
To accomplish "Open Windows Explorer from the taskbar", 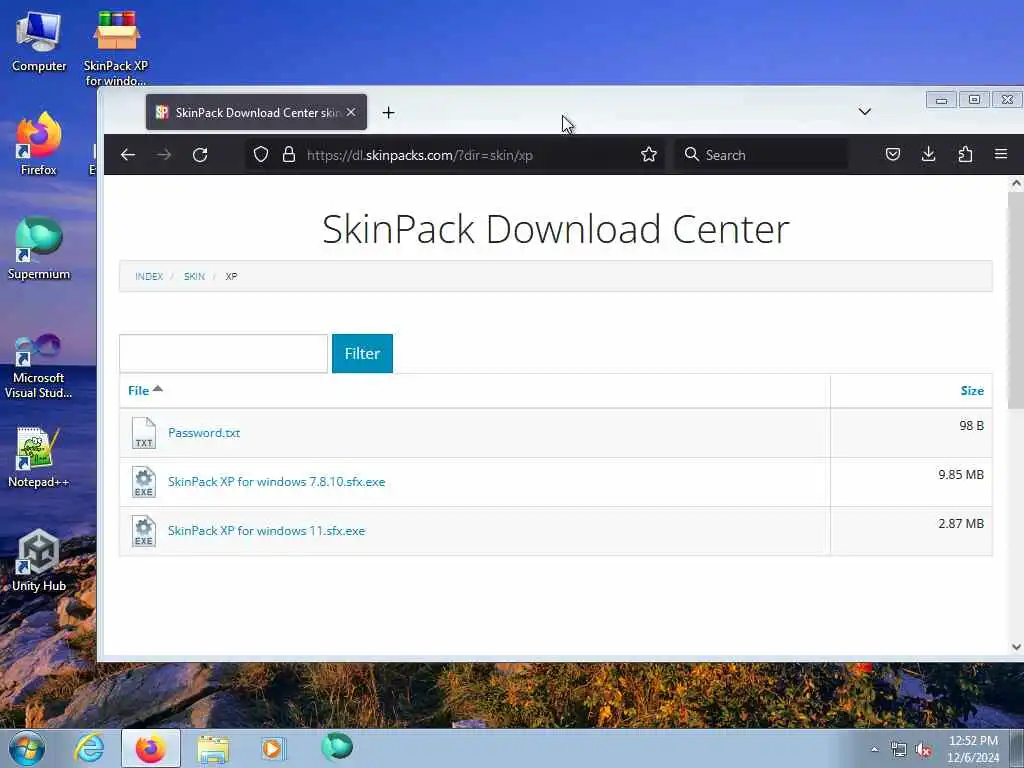I will coord(213,749).
